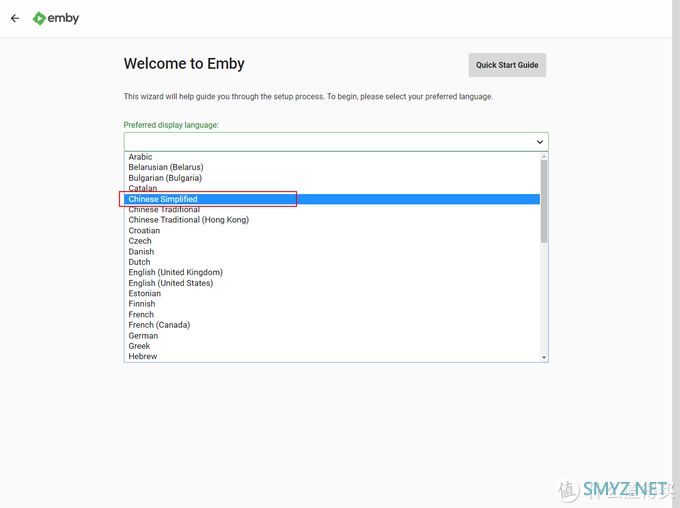680x508 pixels.
Task: Click the Emby logo
Action: click(x=56, y=18)
